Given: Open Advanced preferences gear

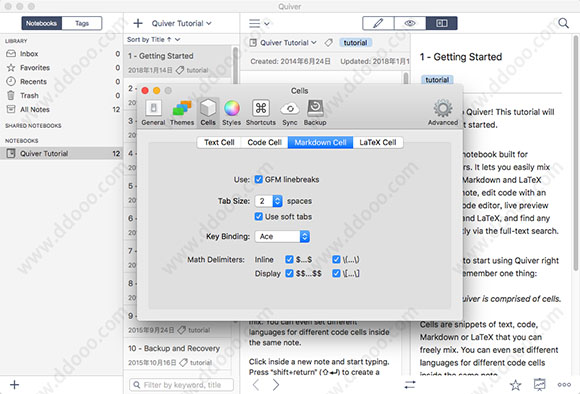Looking at the screenshot, I should [443, 113].
